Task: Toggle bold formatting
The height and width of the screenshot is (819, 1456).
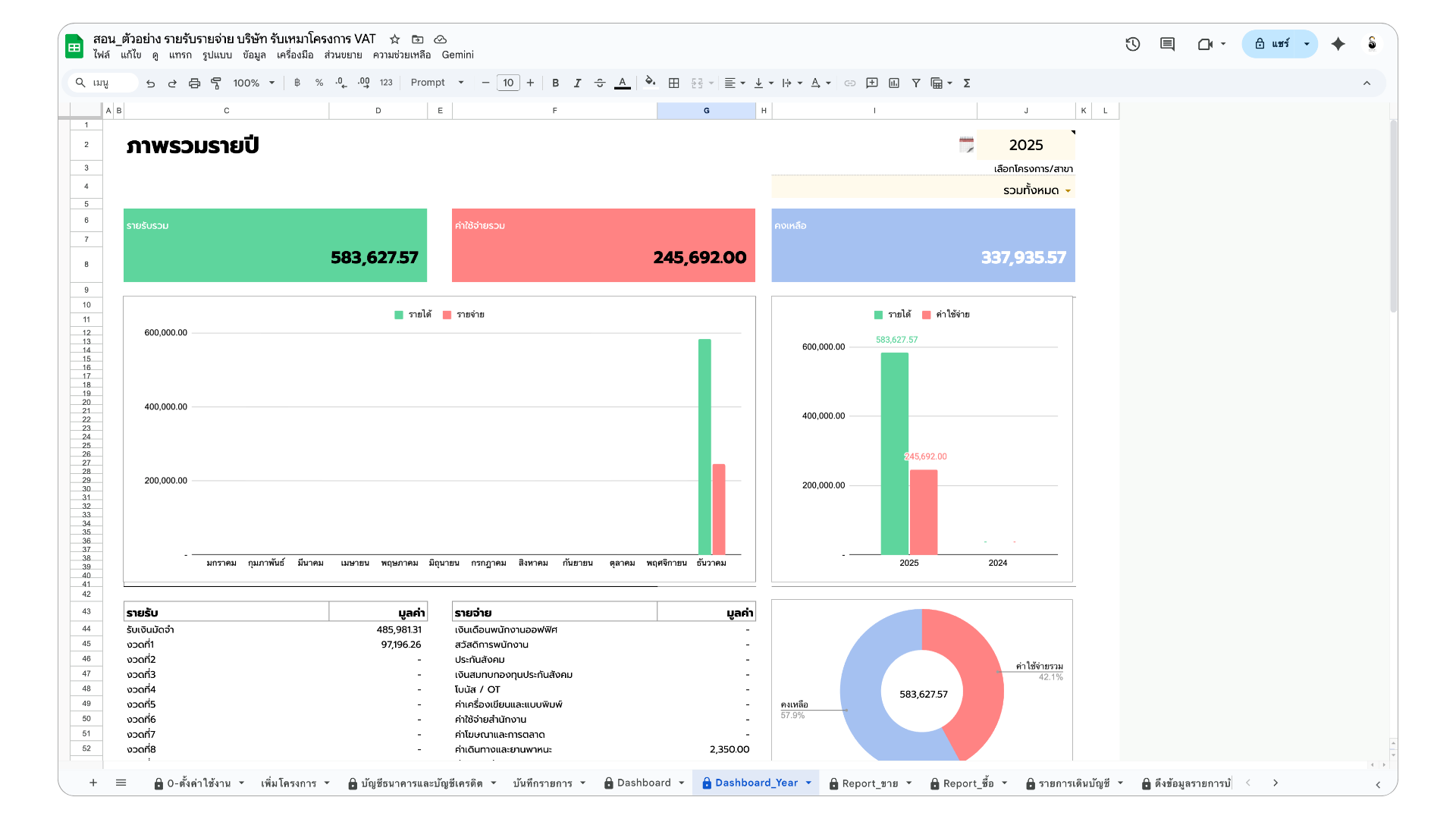Action: click(555, 83)
